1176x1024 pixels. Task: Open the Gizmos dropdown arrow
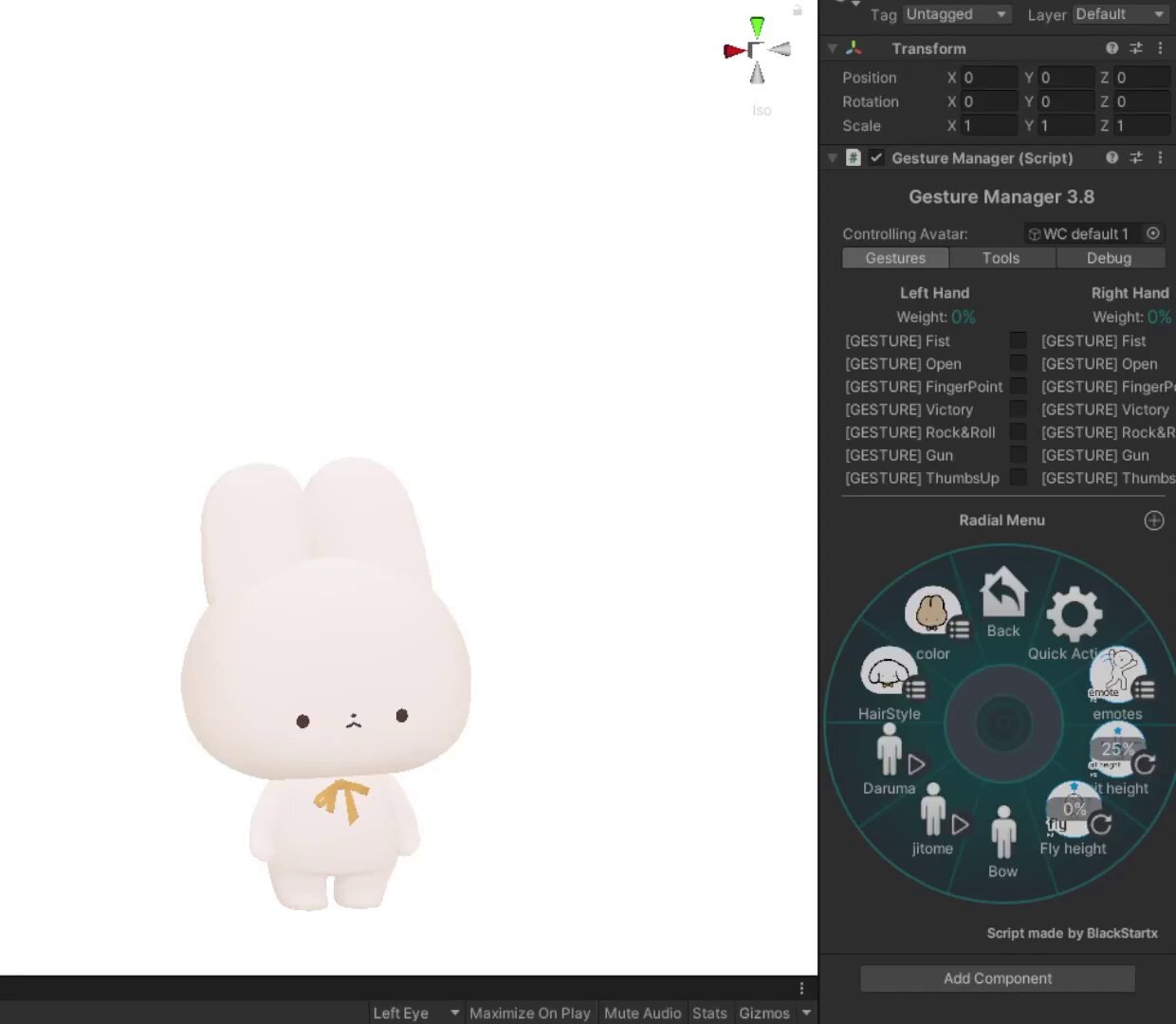point(806,1013)
